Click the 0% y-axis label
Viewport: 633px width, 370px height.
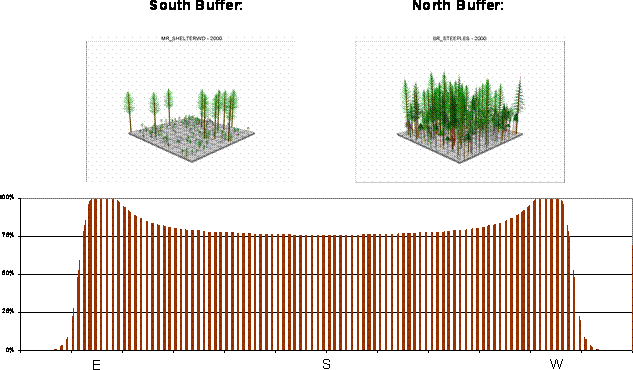[10, 350]
